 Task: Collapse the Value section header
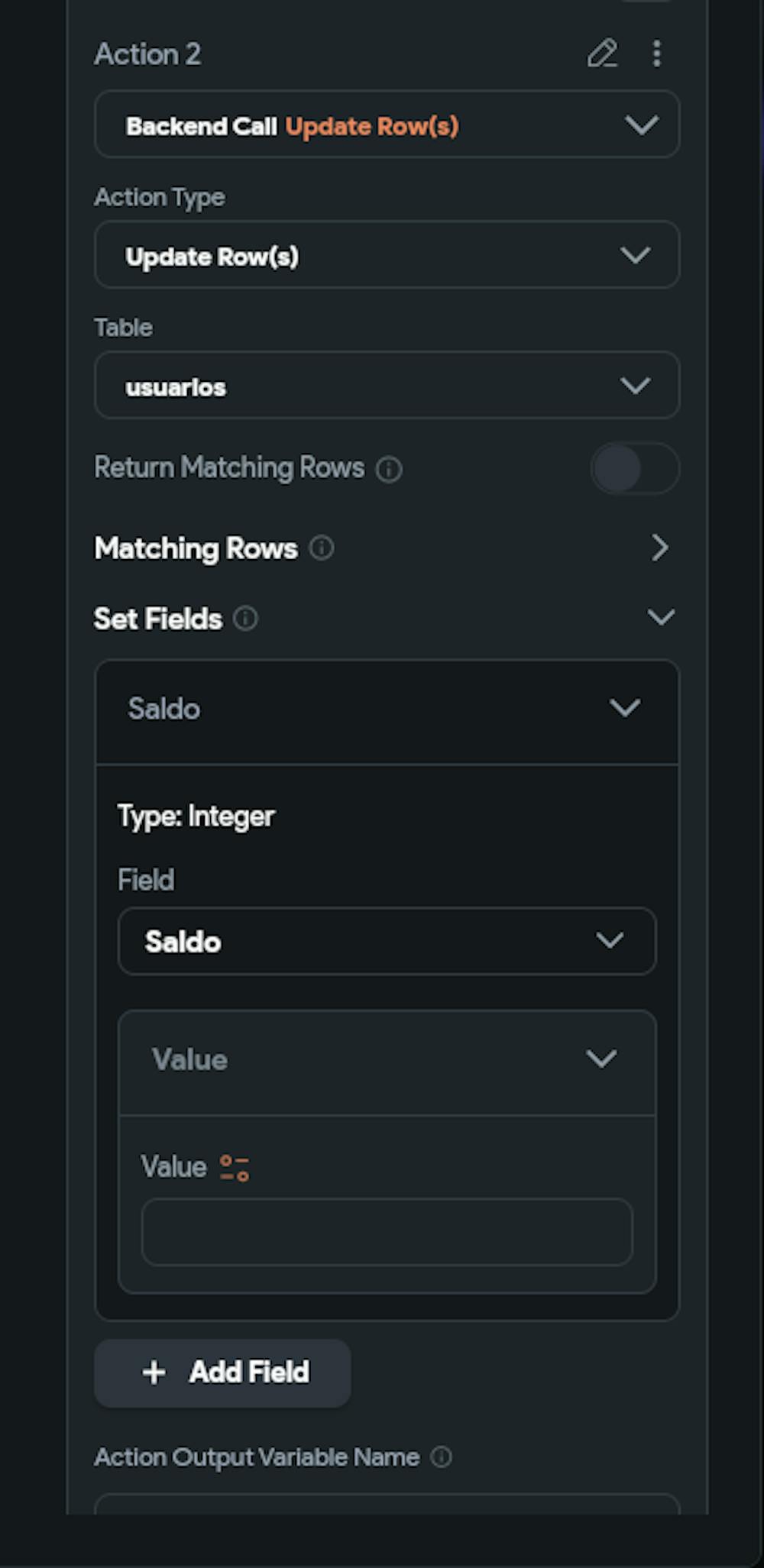point(601,1059)
